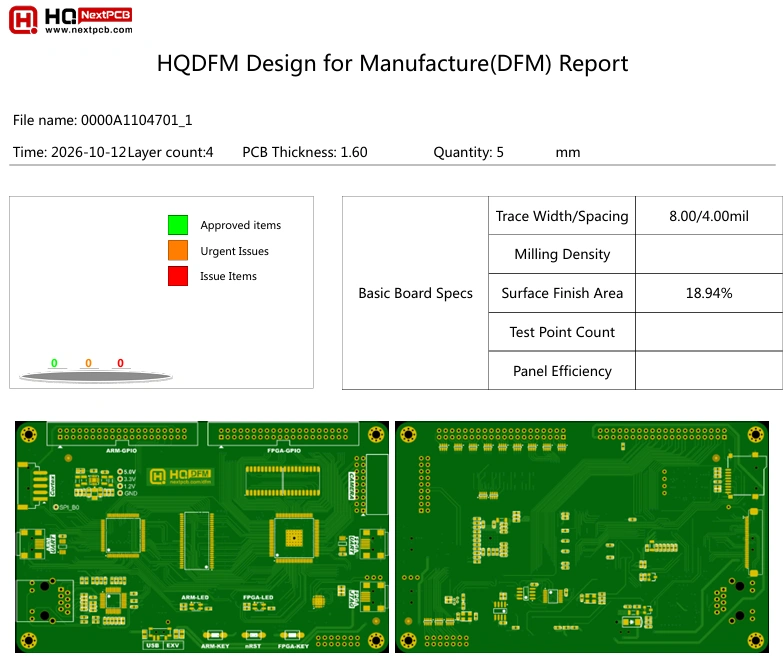Screen dimensions: 784x660
Task: Click the green 0 chart count
Action: pos(54,363)
